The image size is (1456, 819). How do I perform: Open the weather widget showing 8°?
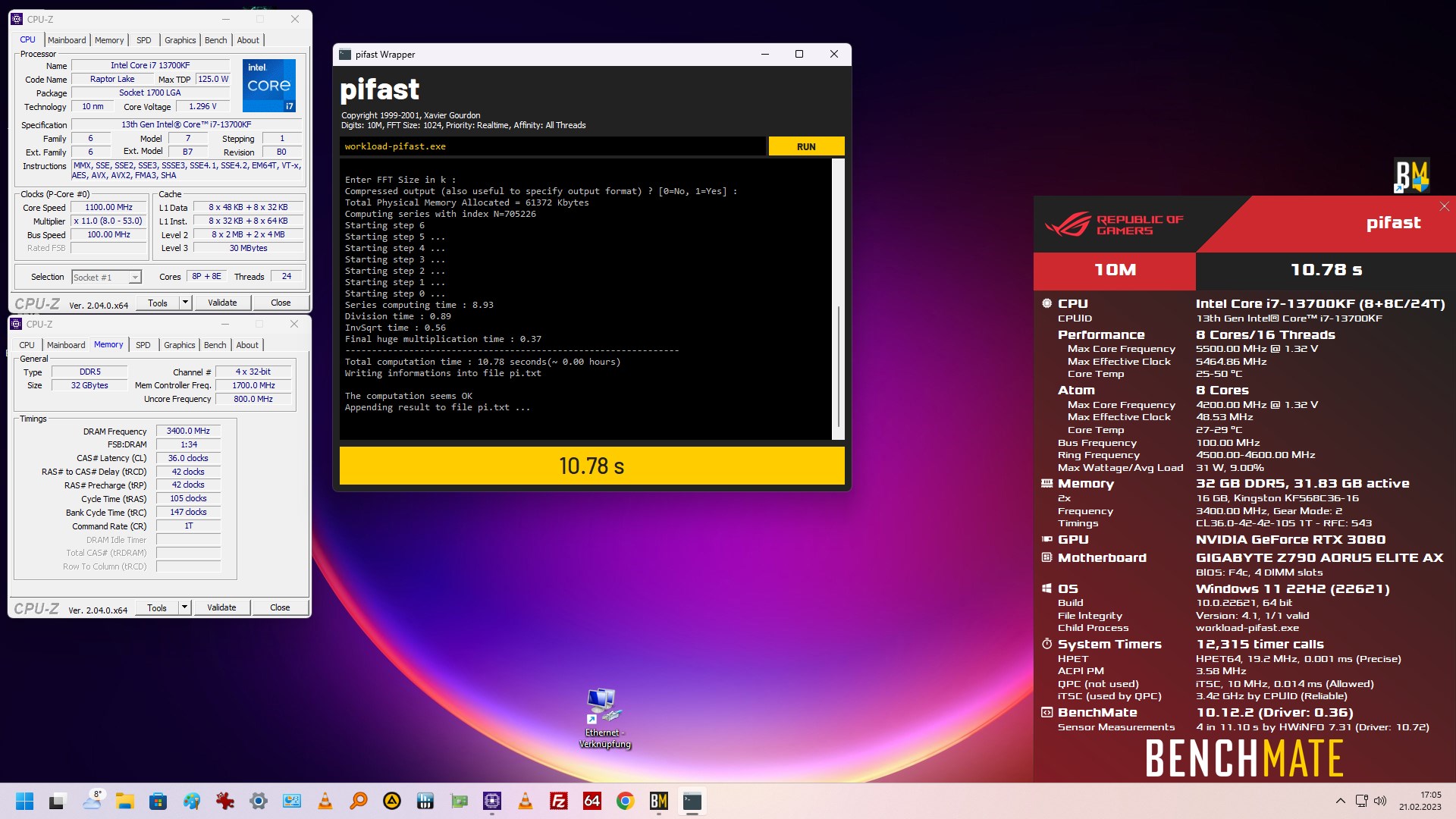(x=93, y=800)
